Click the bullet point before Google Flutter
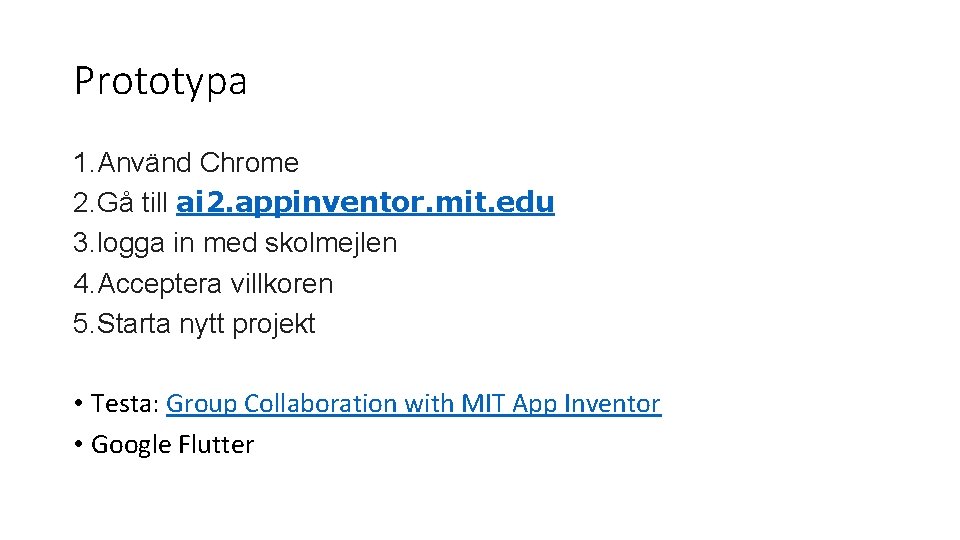The image size is (960, 540). (78, 445)
